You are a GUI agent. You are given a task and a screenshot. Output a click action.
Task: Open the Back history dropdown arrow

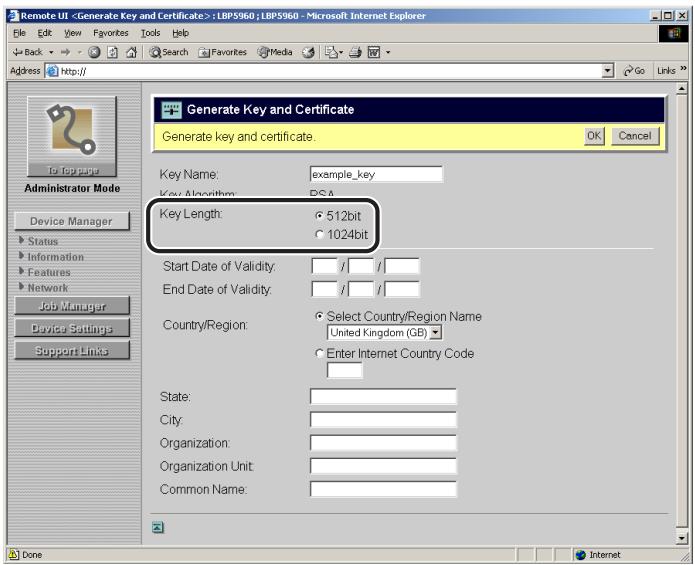click(51, 52)
